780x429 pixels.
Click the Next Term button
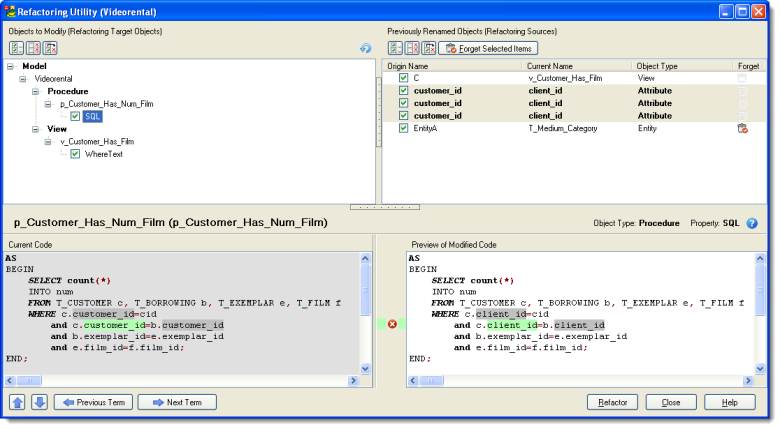pyautogui.click(x=177, y=402)
